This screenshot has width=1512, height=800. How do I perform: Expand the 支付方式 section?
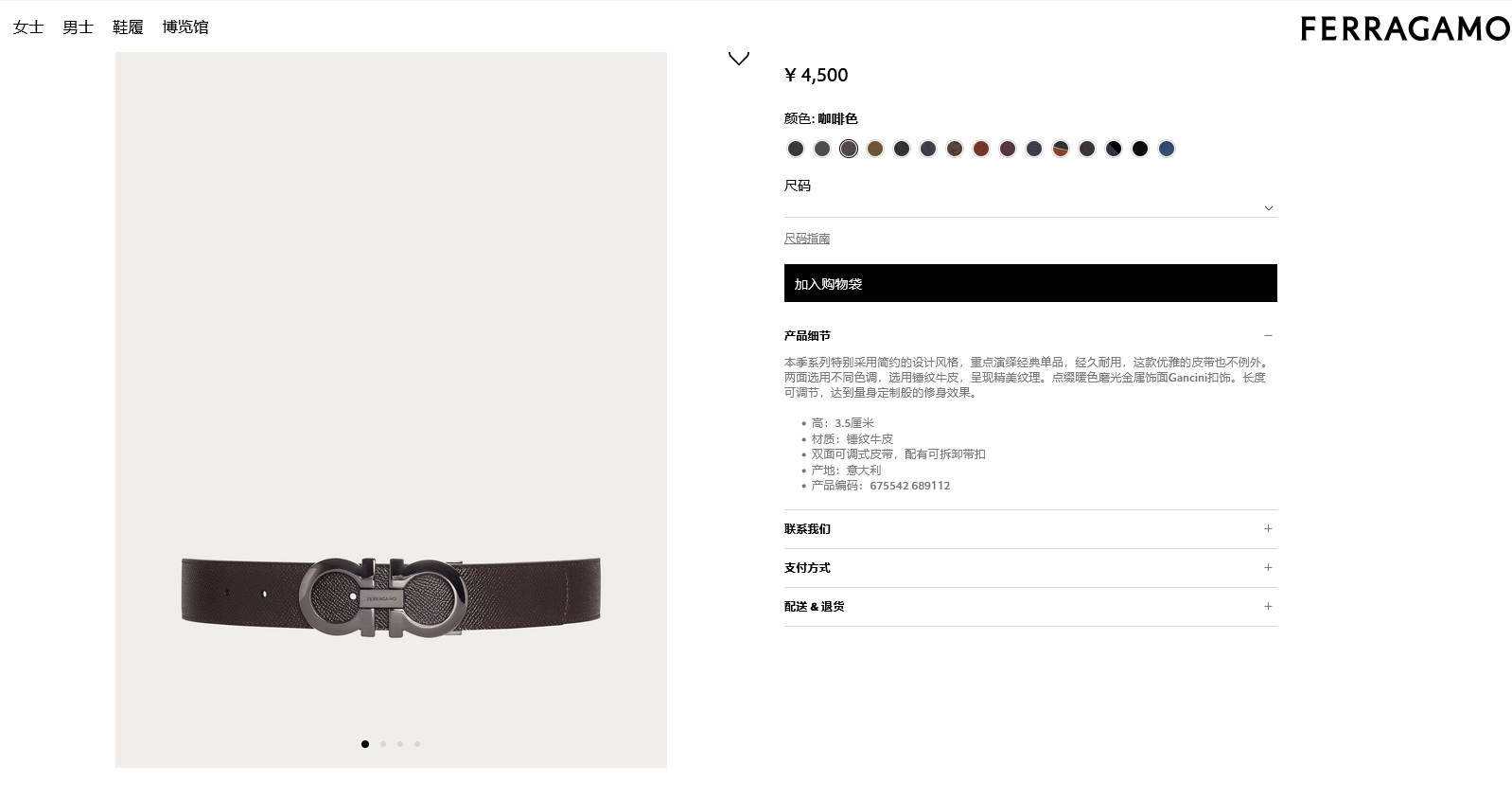(x=1030, y=568)
